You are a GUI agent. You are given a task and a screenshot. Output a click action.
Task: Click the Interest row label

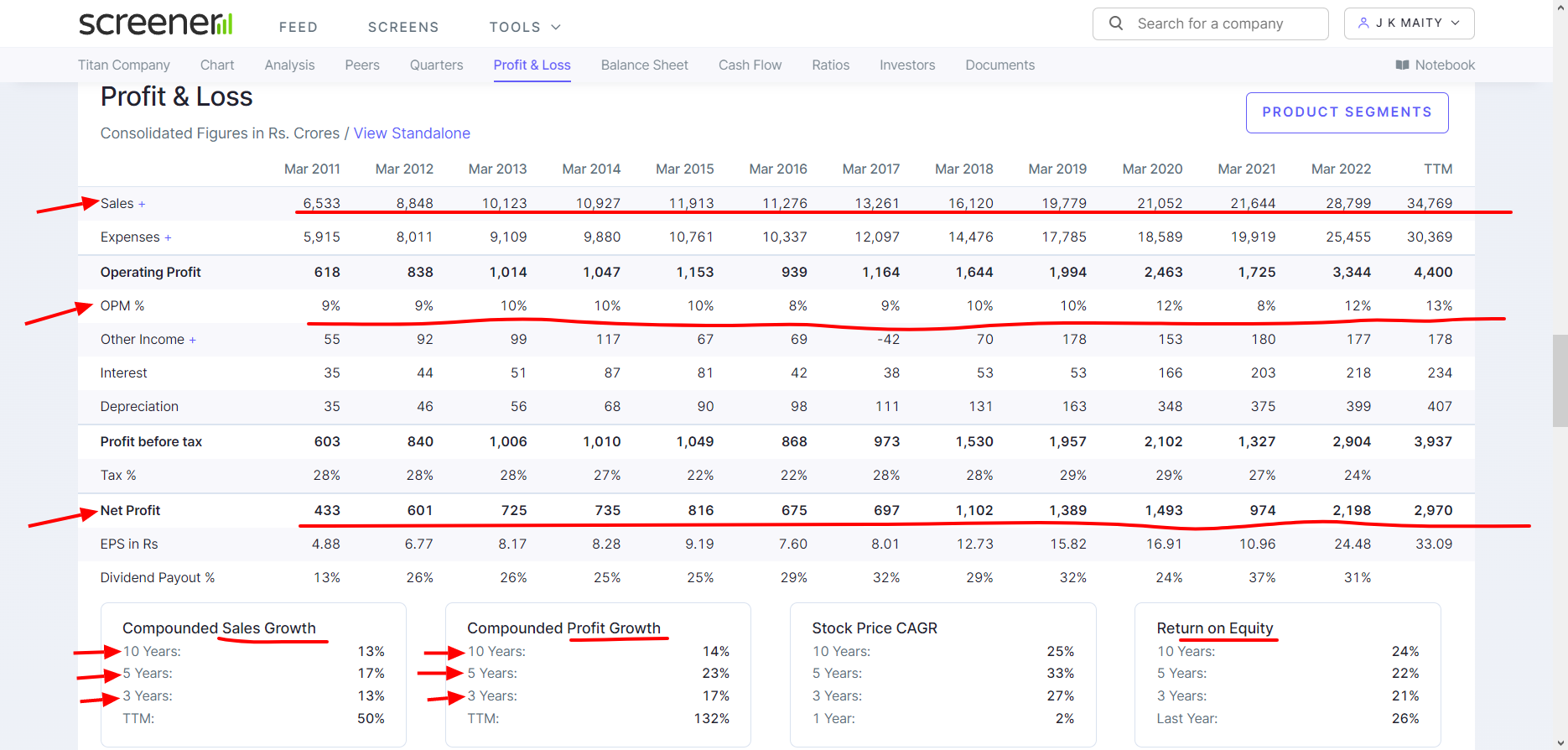[123, 372]
